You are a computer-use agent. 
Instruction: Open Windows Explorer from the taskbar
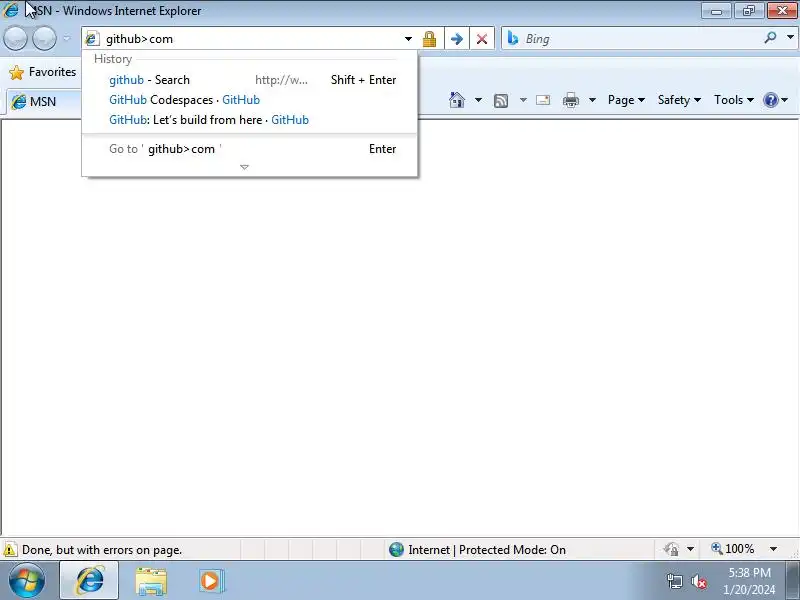[151, 581]
